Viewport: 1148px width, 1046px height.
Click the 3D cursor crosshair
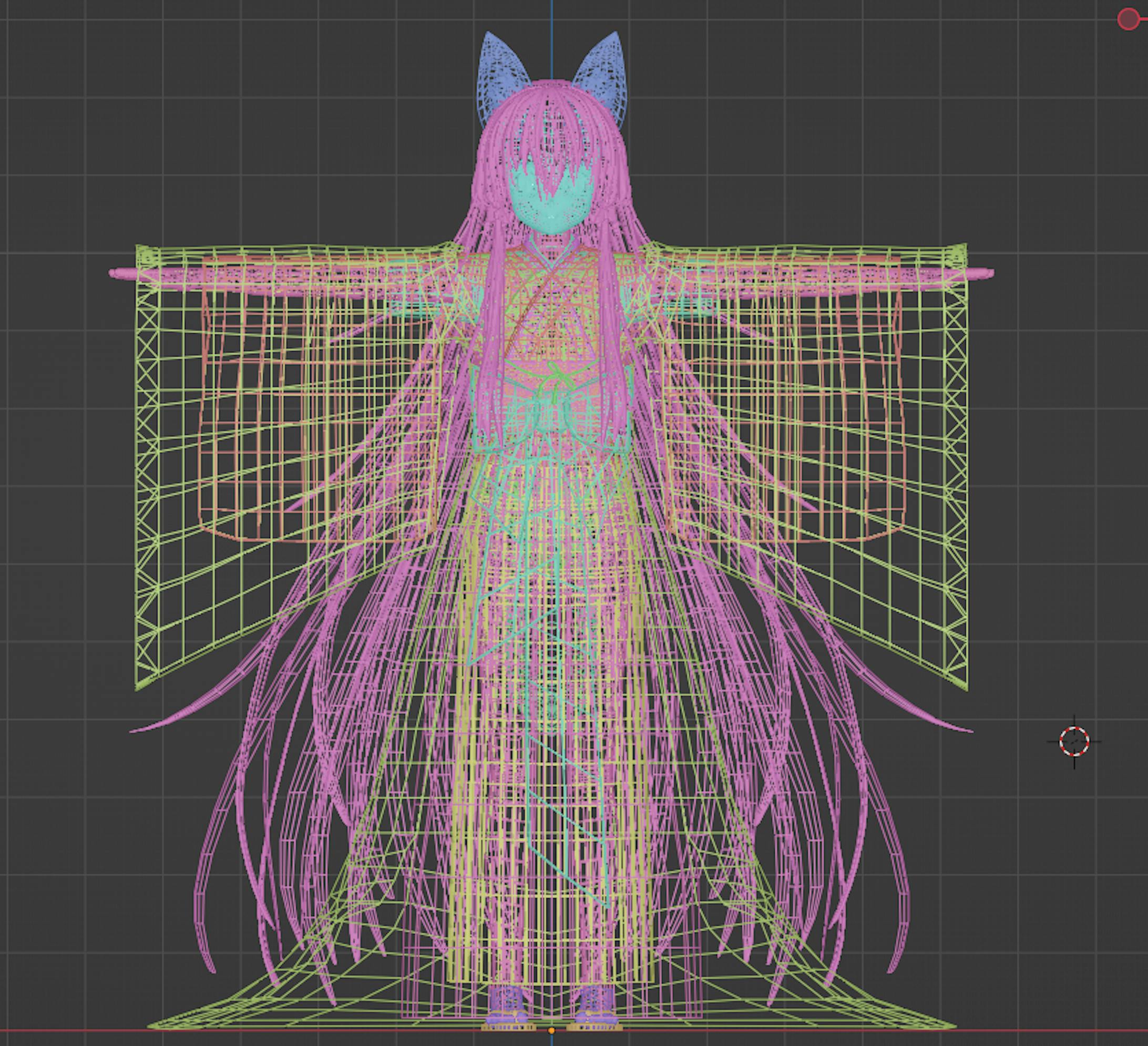point(1074,741)
